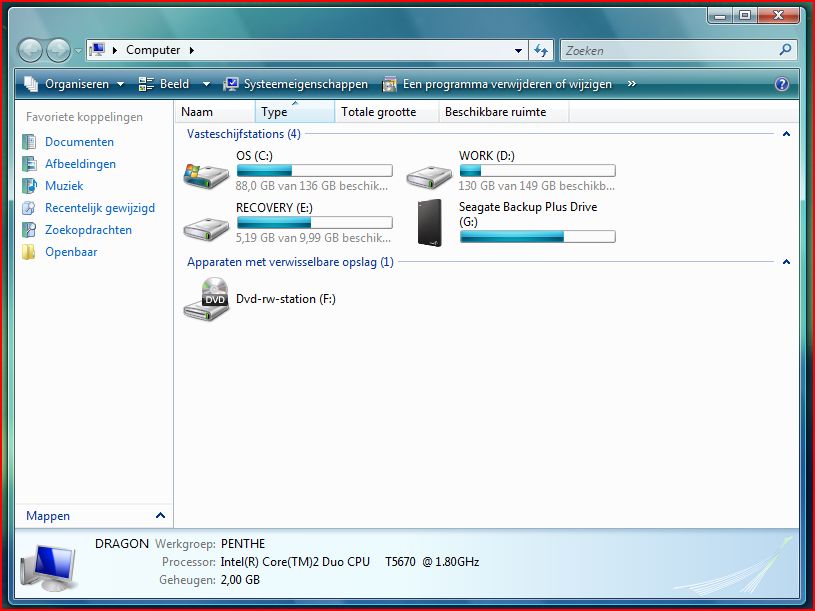Screen dimensions: 815x611
Task: Go back with the Back arrow button
Action: [x=31, y=50]
